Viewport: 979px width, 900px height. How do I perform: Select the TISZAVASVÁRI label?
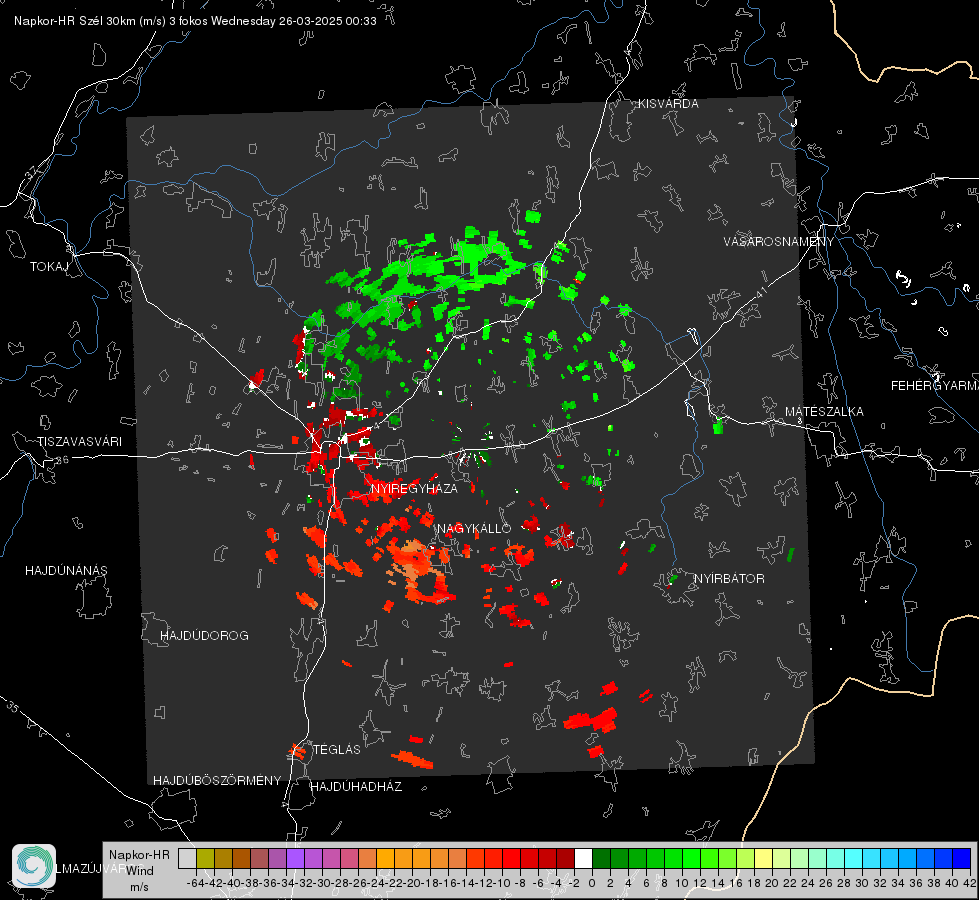[79, 442]
